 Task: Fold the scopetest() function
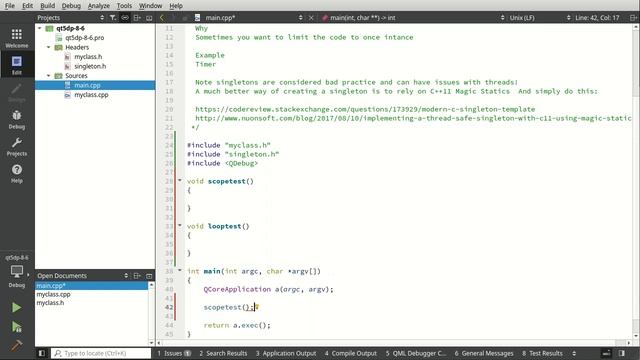180,180
